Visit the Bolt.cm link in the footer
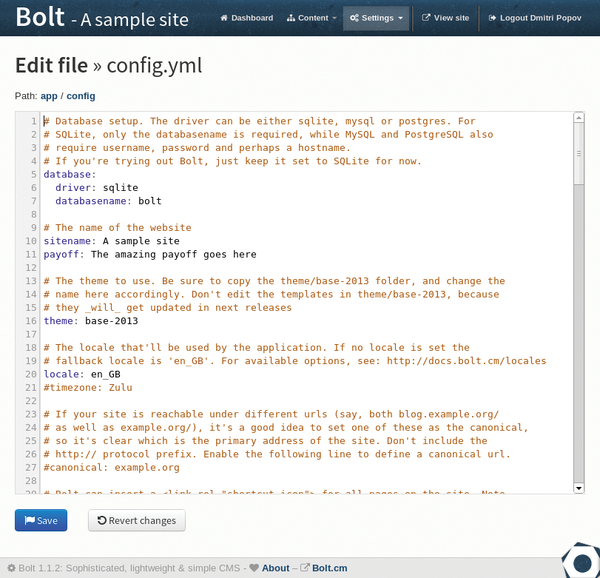This screenshot has width=600, height=578. pos(329,567)
